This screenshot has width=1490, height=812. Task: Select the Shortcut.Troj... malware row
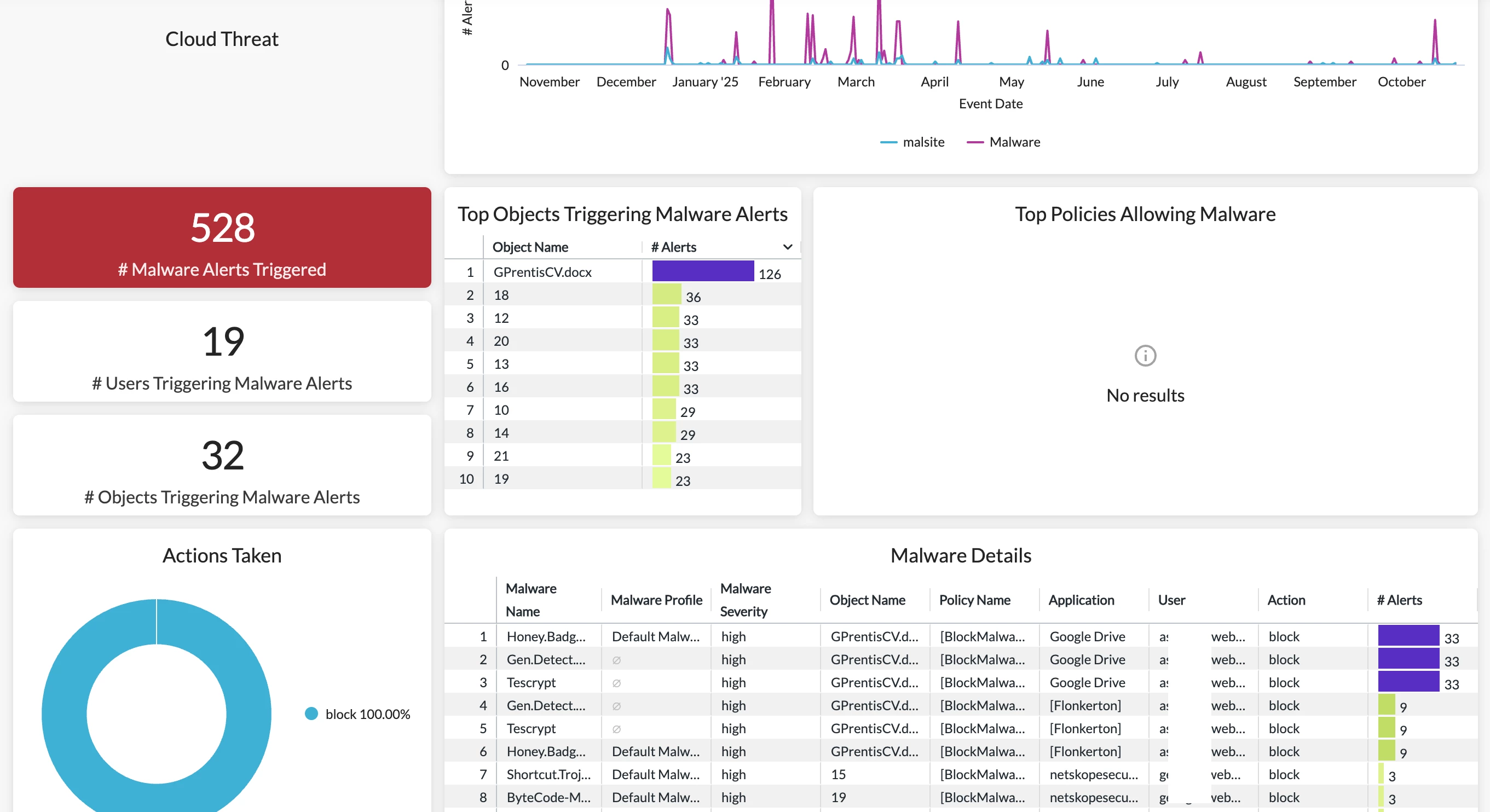548,774
